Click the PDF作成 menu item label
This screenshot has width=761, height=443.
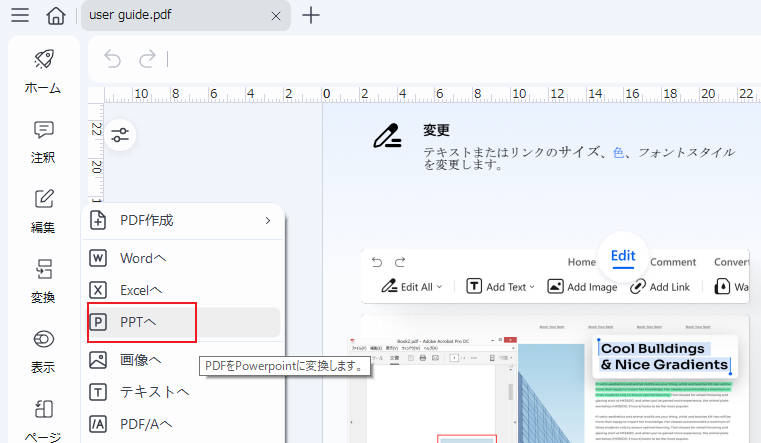coord(147,221)
